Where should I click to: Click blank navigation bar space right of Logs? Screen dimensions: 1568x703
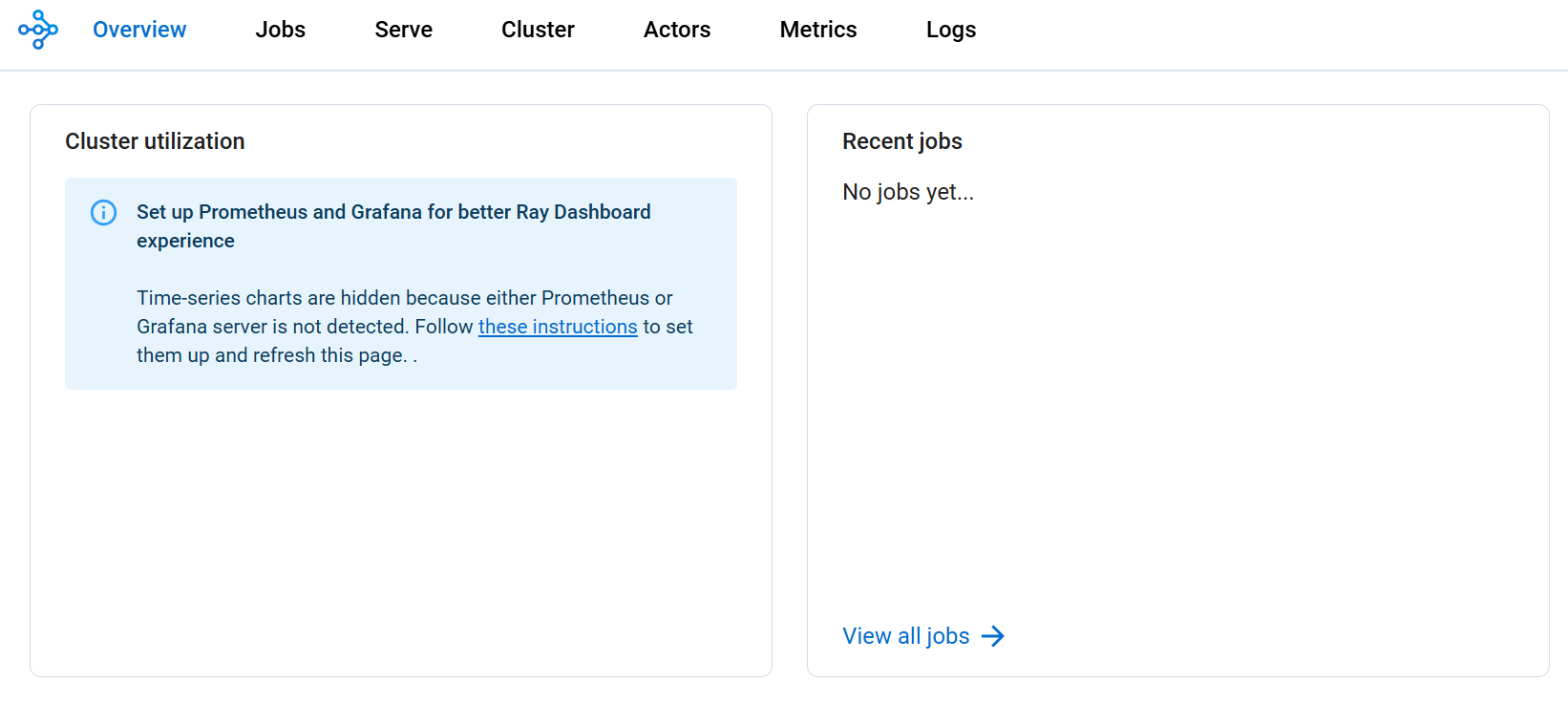pos(1270,30)
